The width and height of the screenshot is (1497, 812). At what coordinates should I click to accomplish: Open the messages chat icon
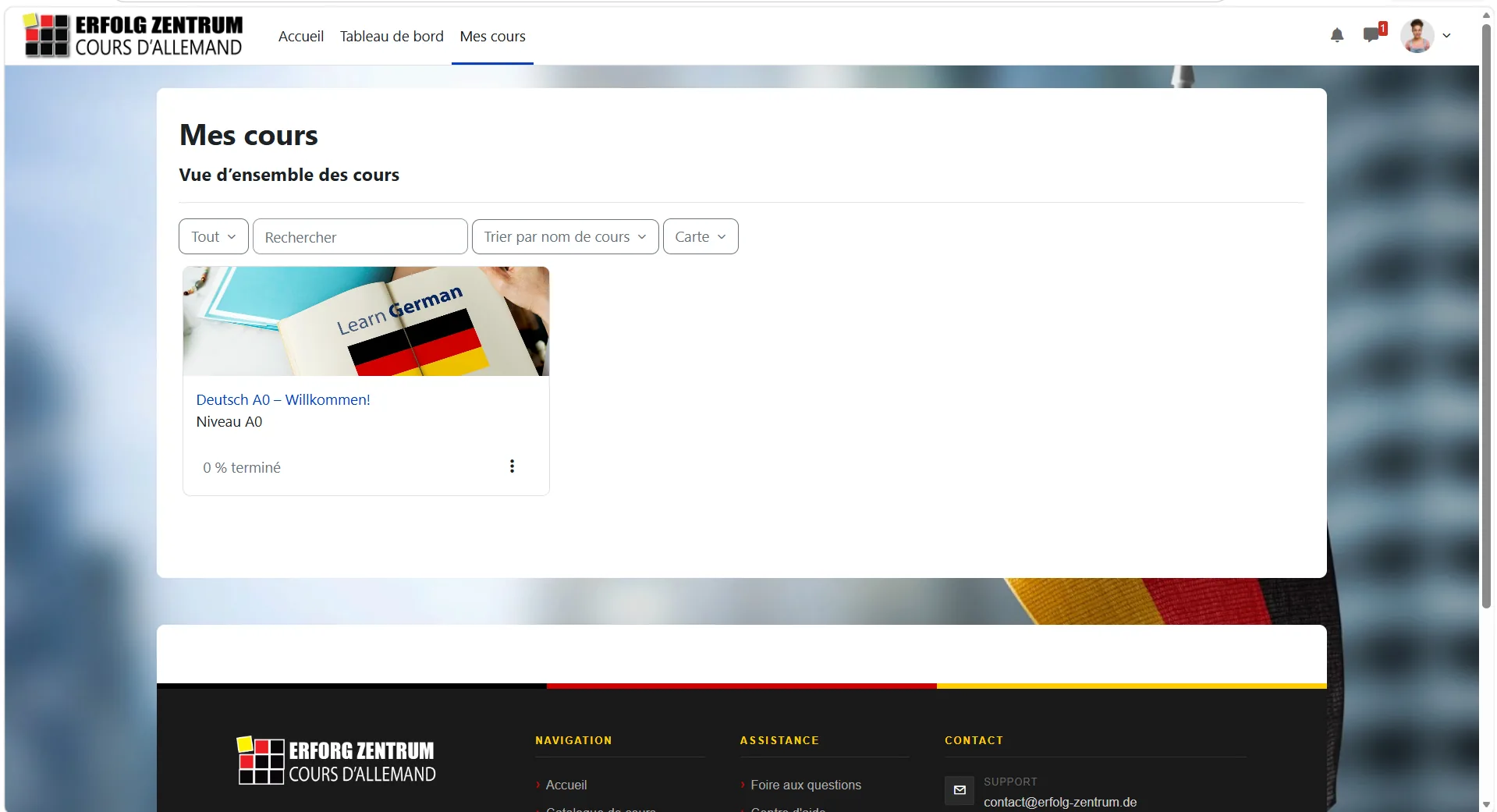click(x=1371, y=34)
